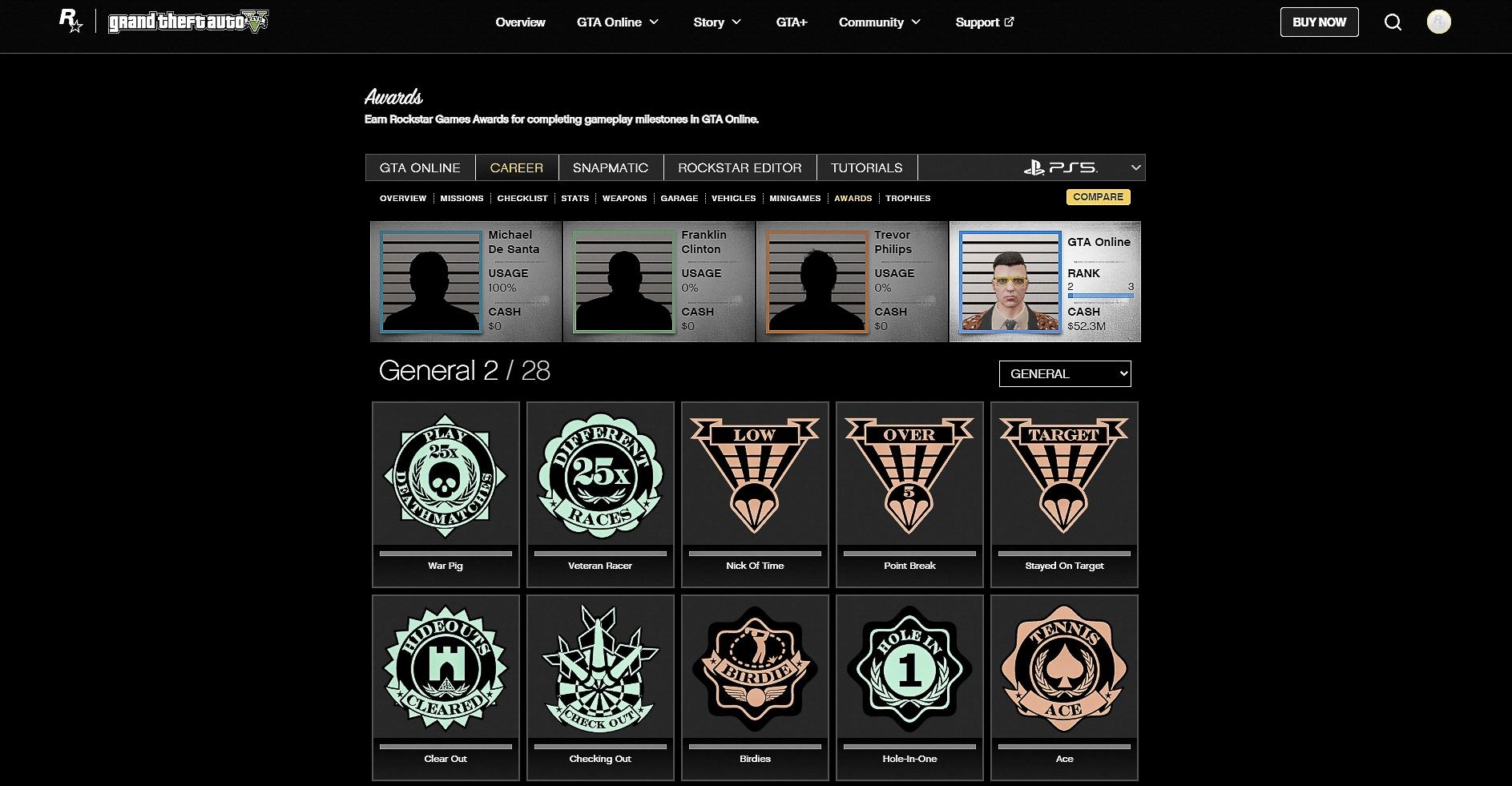
Task: Open the STATS career sub-tab
Action: coord(575,198)
